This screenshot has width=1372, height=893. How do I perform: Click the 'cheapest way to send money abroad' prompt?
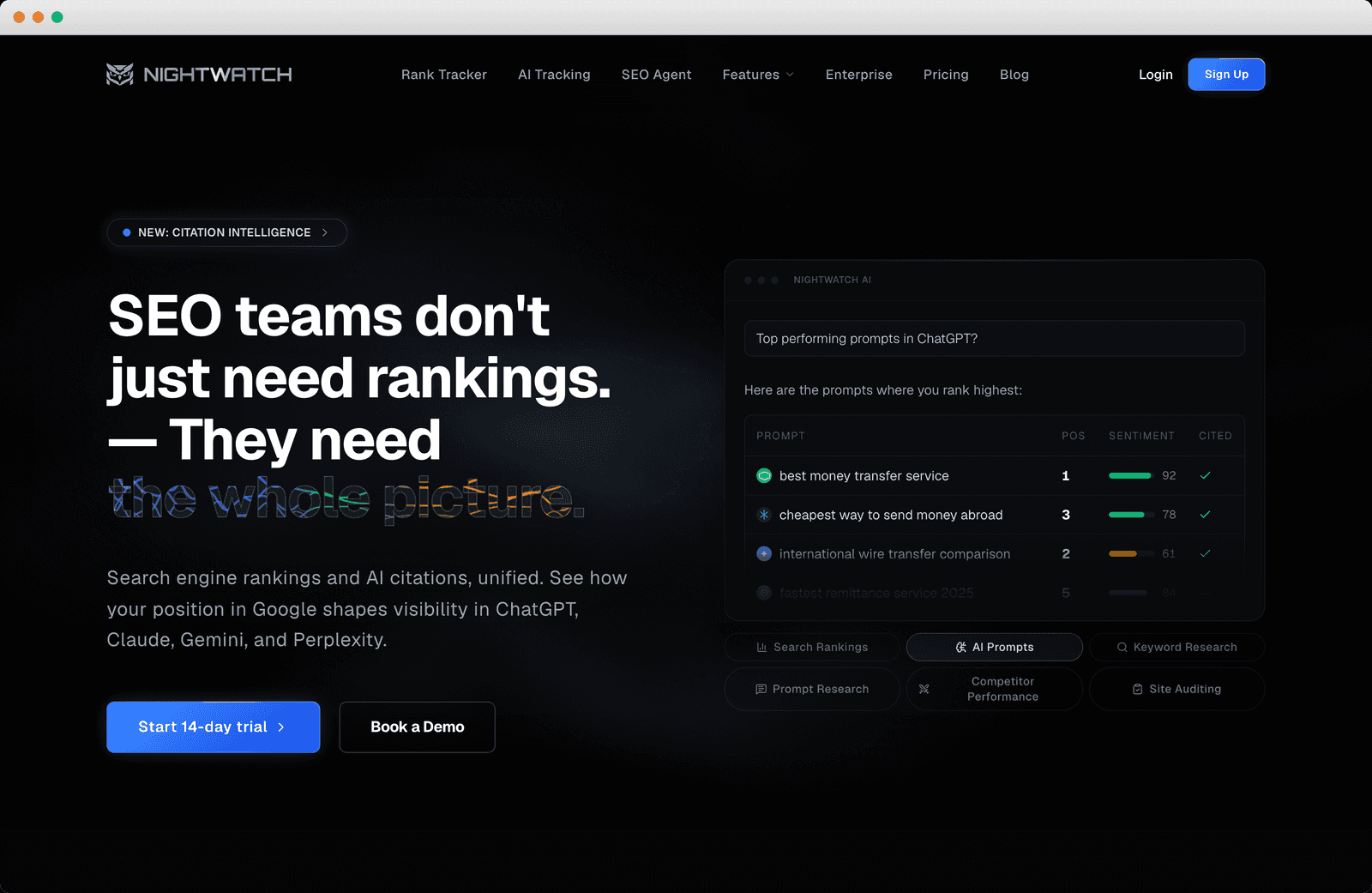pos(891,515)
